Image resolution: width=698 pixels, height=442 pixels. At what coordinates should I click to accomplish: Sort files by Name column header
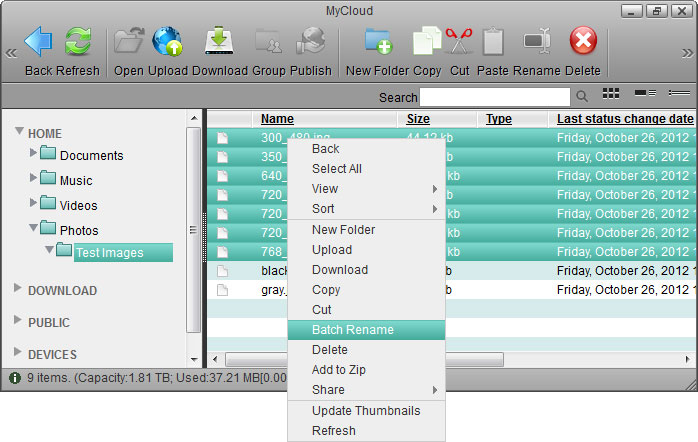tap(277, 119)
